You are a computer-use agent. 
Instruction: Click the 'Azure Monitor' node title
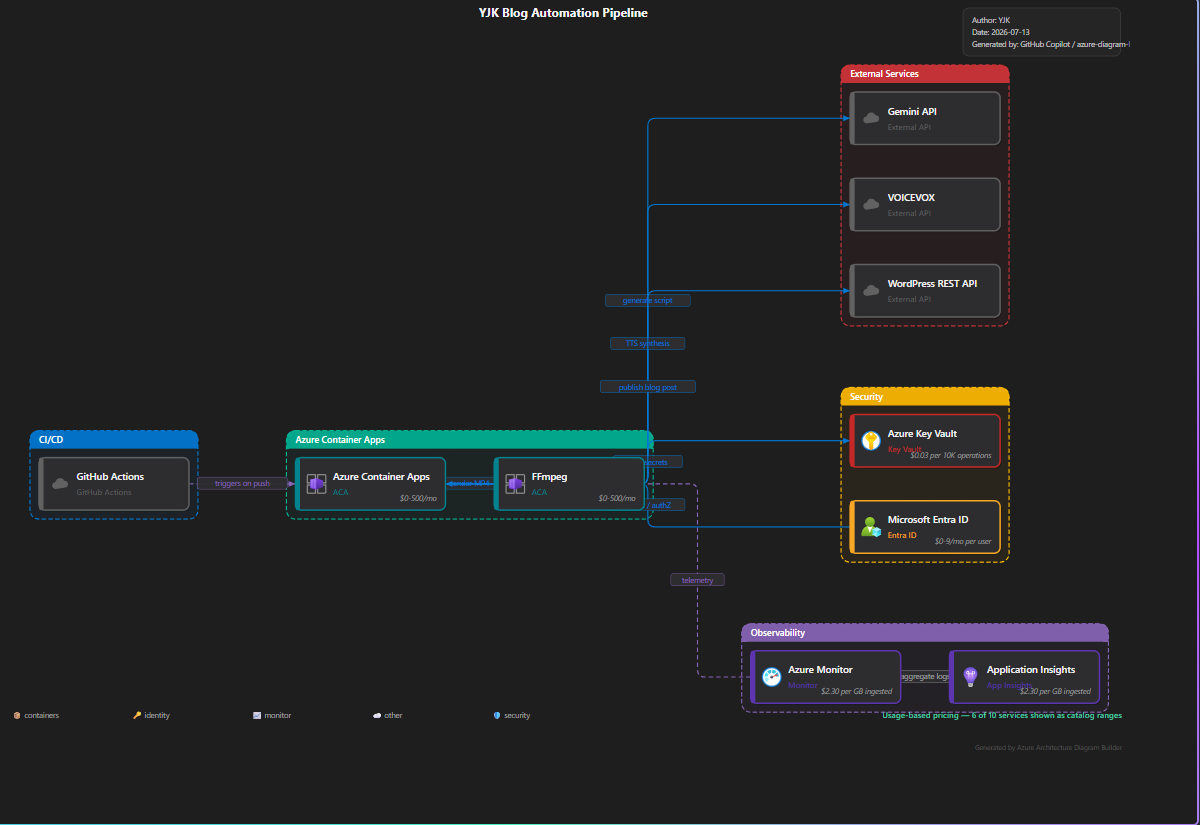tap(820, 670)
